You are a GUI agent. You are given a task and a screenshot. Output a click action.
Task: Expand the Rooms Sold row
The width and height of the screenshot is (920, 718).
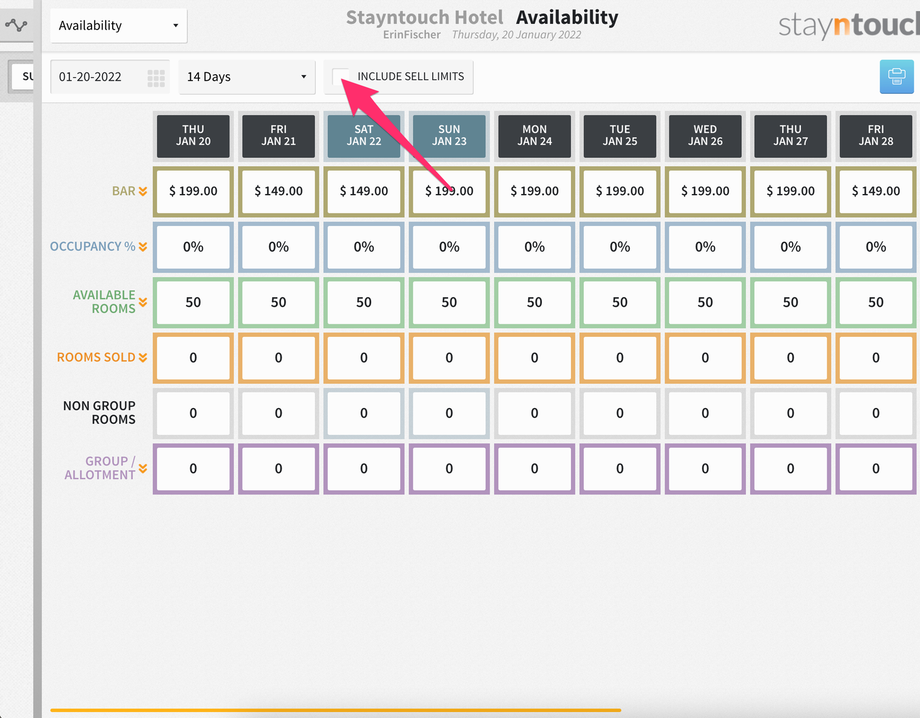click(143, 357)
